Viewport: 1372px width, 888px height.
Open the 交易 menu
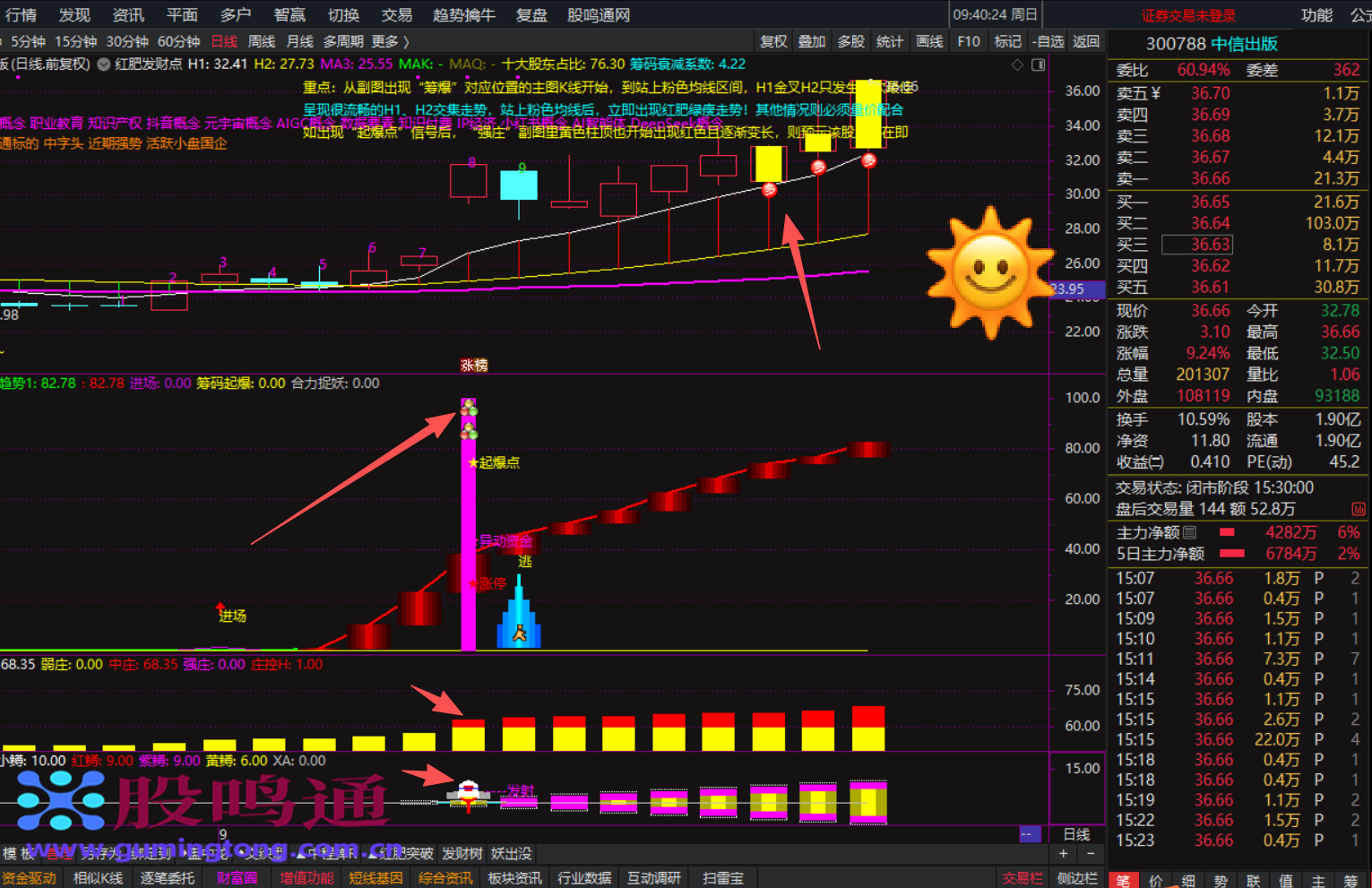click(397, 15)
